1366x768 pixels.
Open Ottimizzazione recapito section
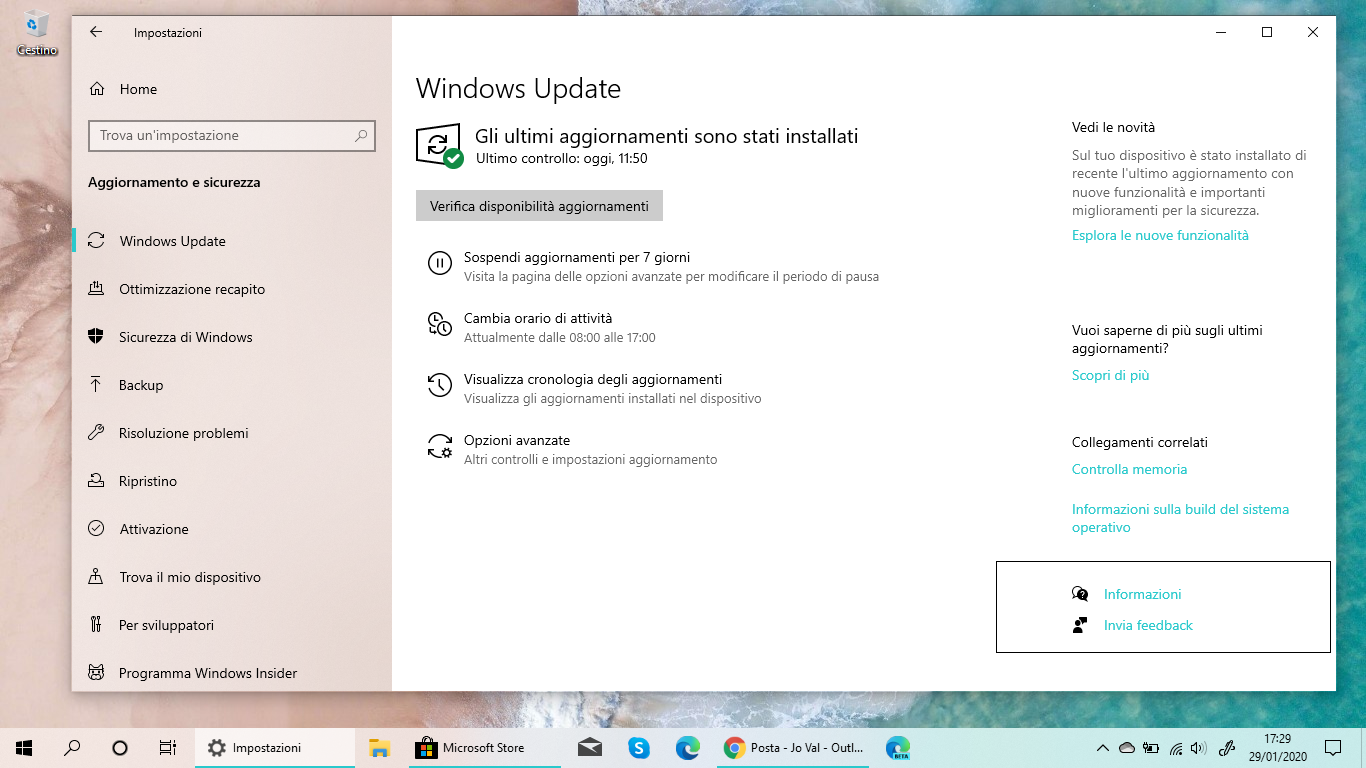coord(192,289)
